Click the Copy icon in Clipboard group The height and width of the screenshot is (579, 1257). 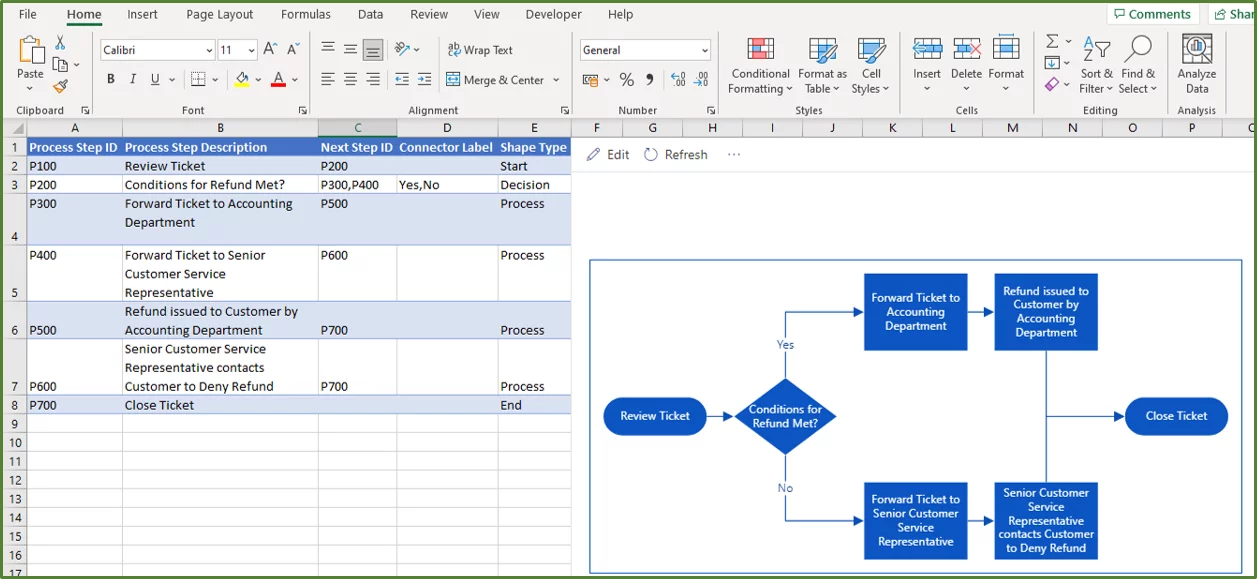pyautogui.click(x=59, y=65)
